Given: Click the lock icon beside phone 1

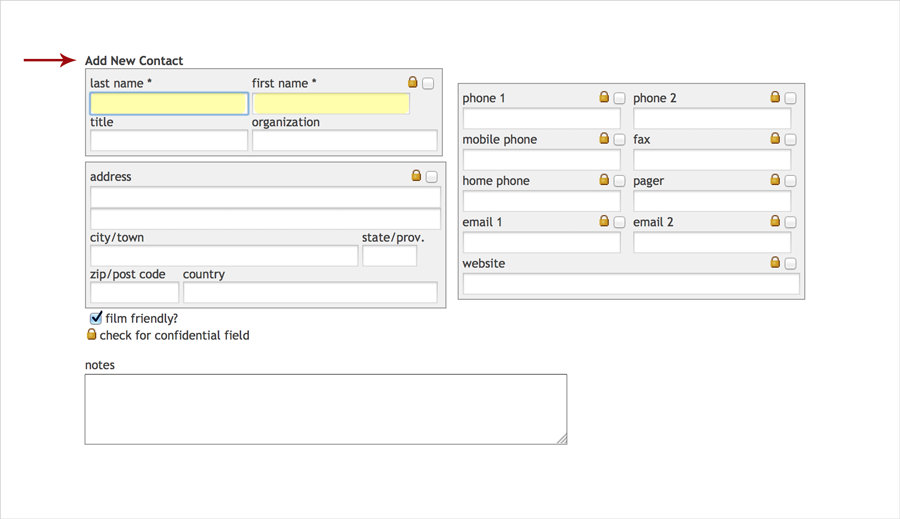Looking at the screenshot, I should pos(604,97).
